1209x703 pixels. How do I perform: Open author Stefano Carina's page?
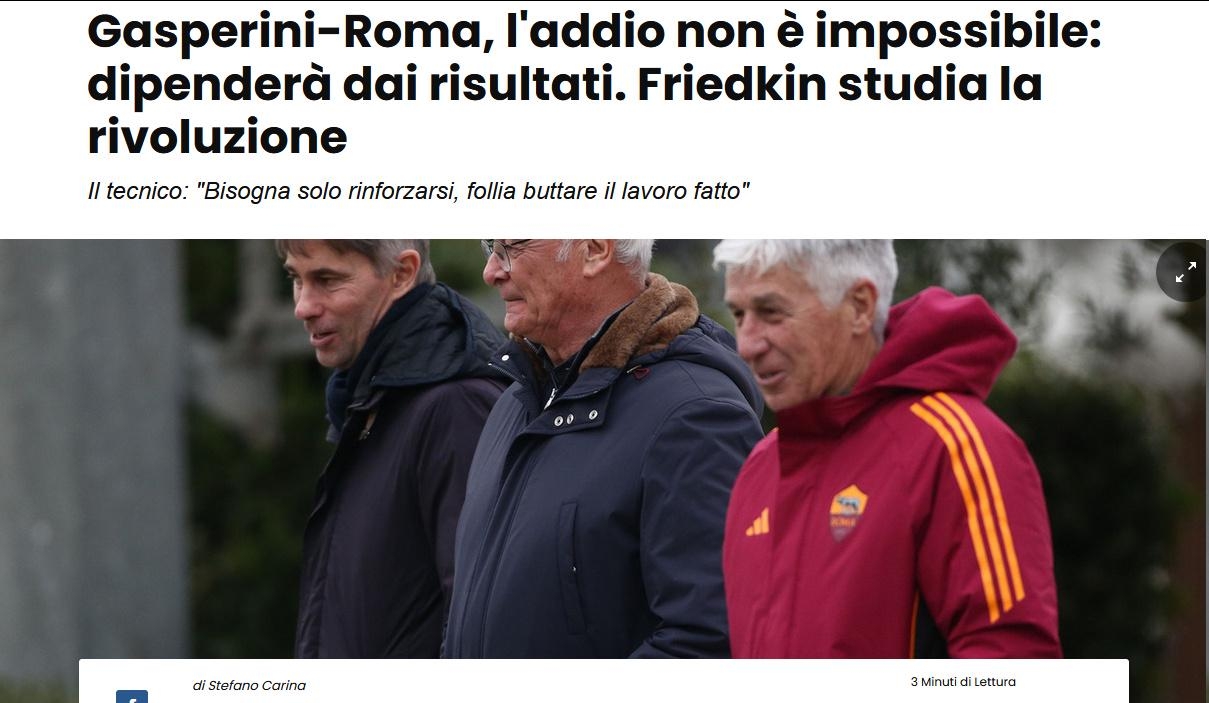(x=262, y=686)
